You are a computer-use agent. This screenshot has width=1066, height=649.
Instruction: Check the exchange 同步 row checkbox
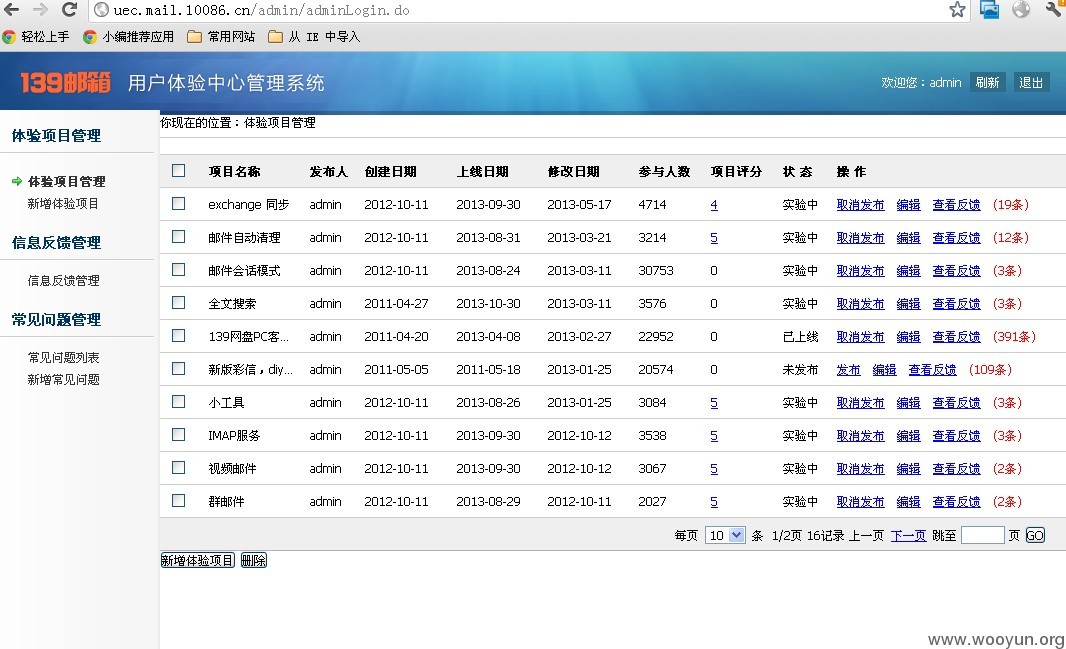click(x=178, y=203)
